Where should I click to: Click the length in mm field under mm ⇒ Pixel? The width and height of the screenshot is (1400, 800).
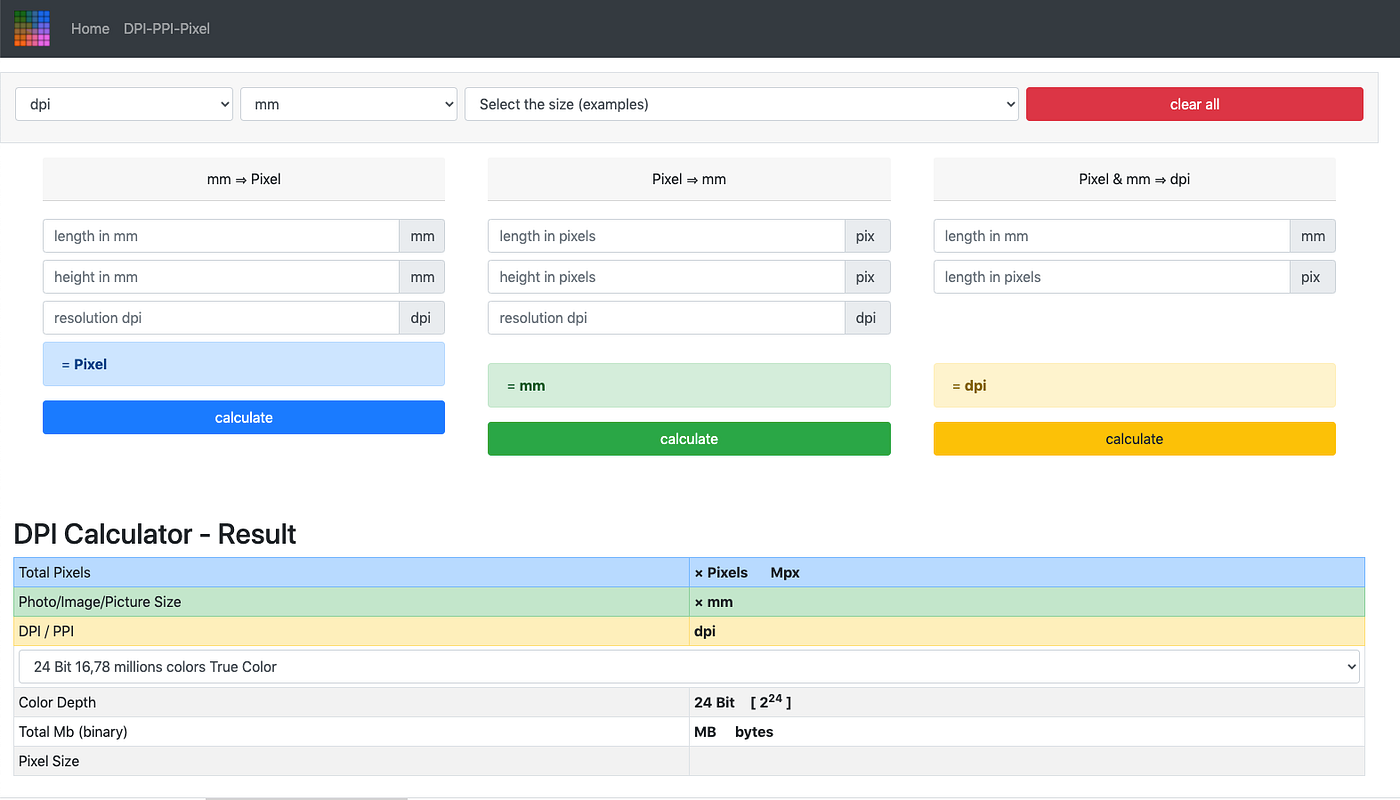(x=221, y=236)
